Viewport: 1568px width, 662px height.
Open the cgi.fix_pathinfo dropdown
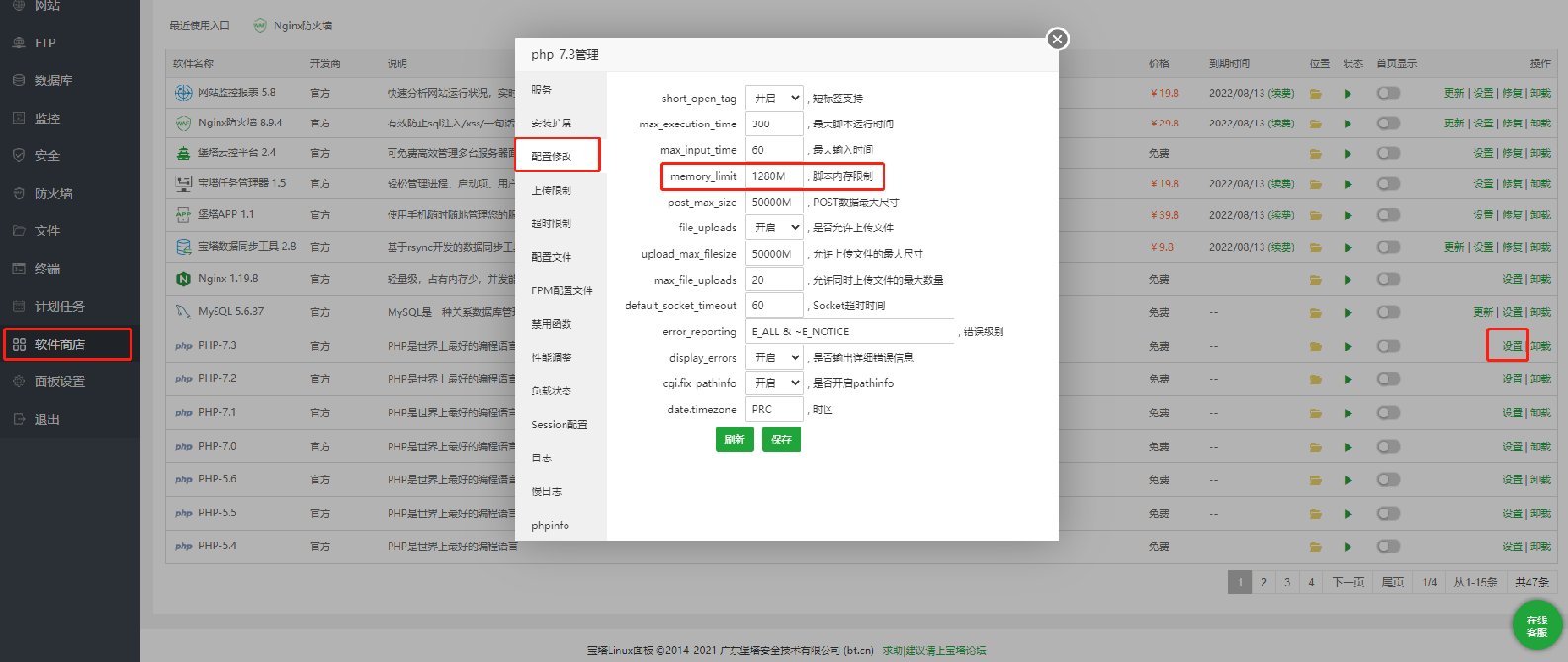pyautogui.click(x=774, y=383)
